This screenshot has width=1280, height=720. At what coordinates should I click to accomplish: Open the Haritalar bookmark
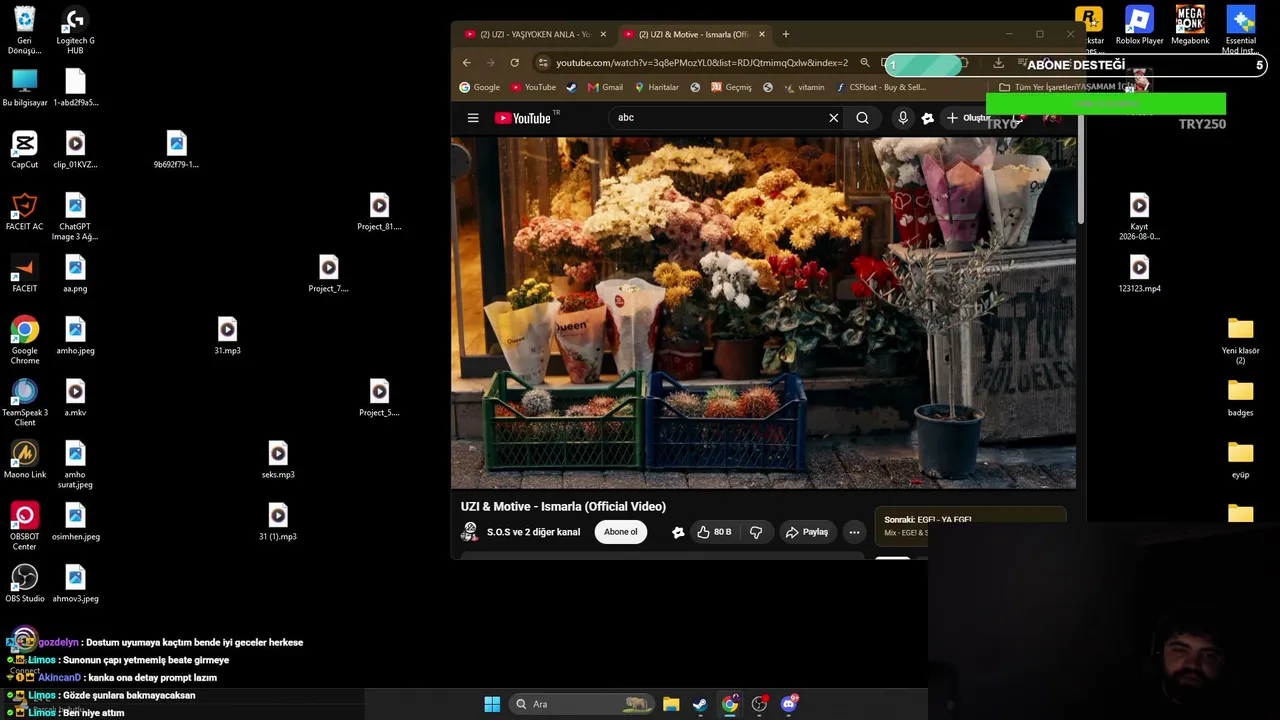click(x=656, y=87)
